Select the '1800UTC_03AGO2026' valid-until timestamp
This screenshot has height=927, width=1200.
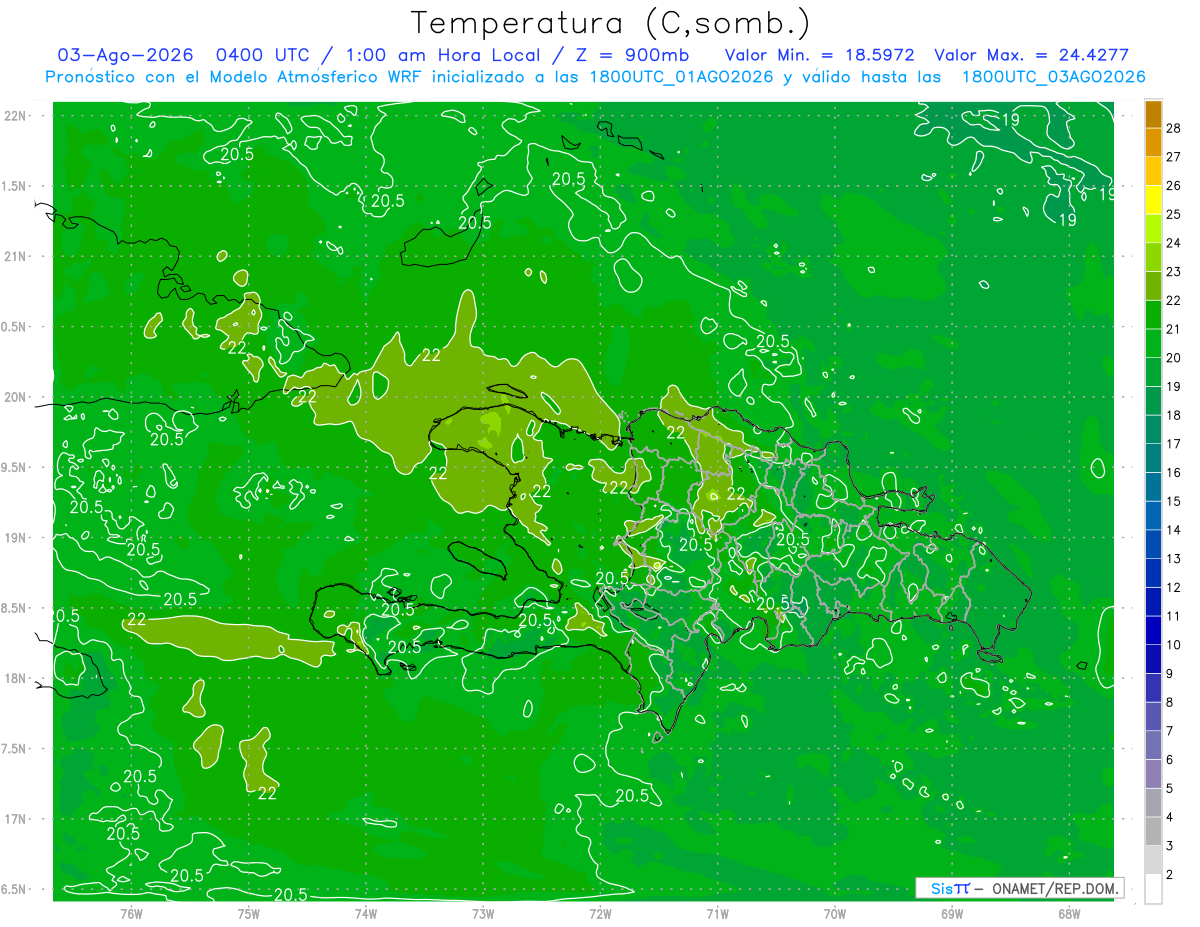(x=1053, y=76)
